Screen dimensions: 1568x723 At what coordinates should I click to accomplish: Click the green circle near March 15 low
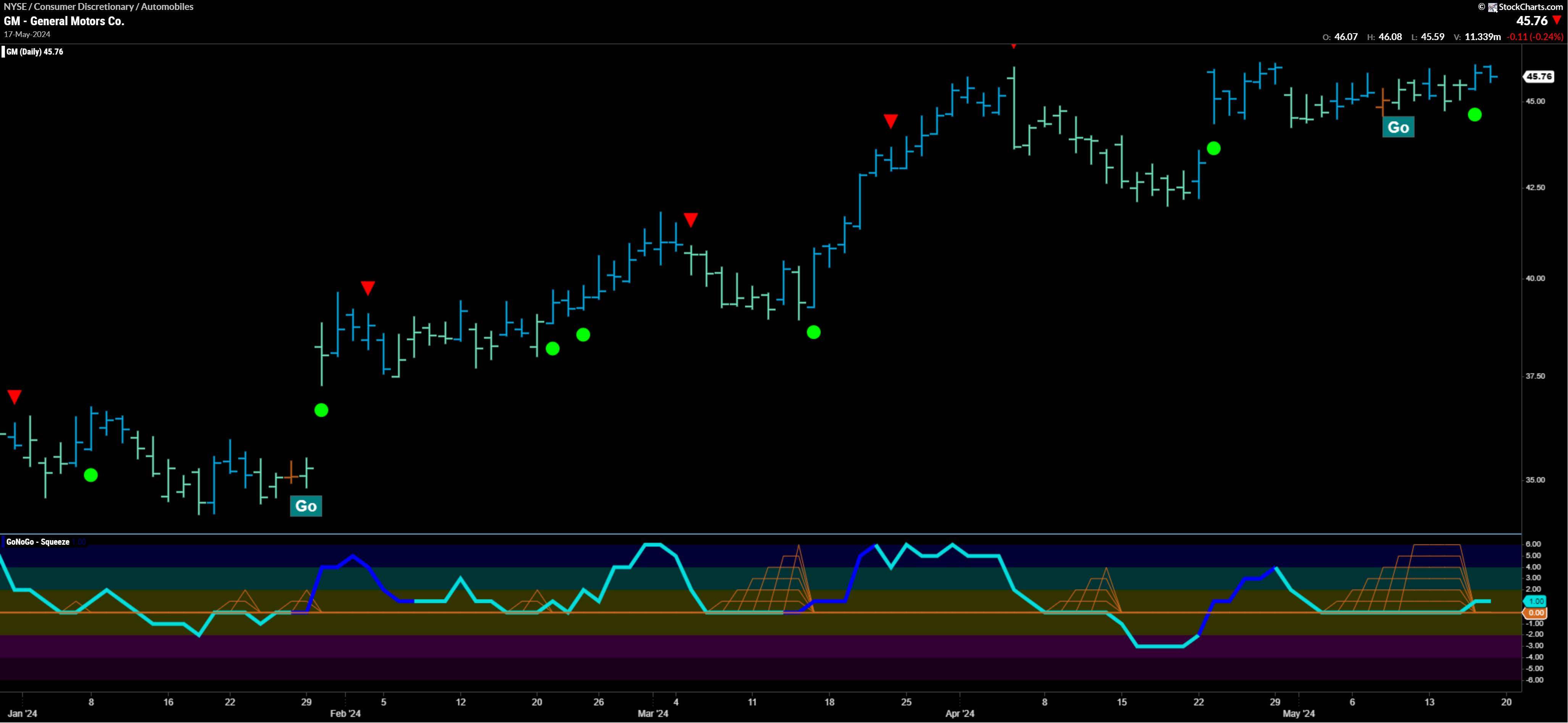click(814, 332)
